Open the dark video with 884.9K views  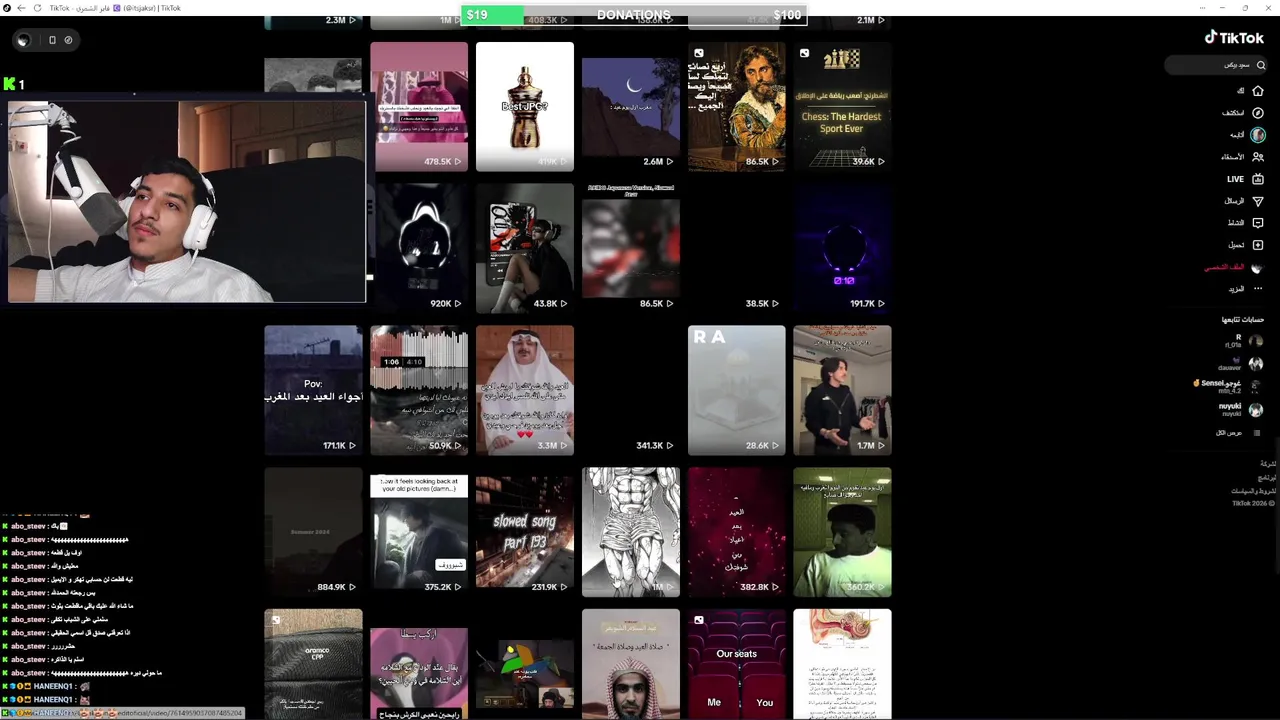(x=313, y=532)
